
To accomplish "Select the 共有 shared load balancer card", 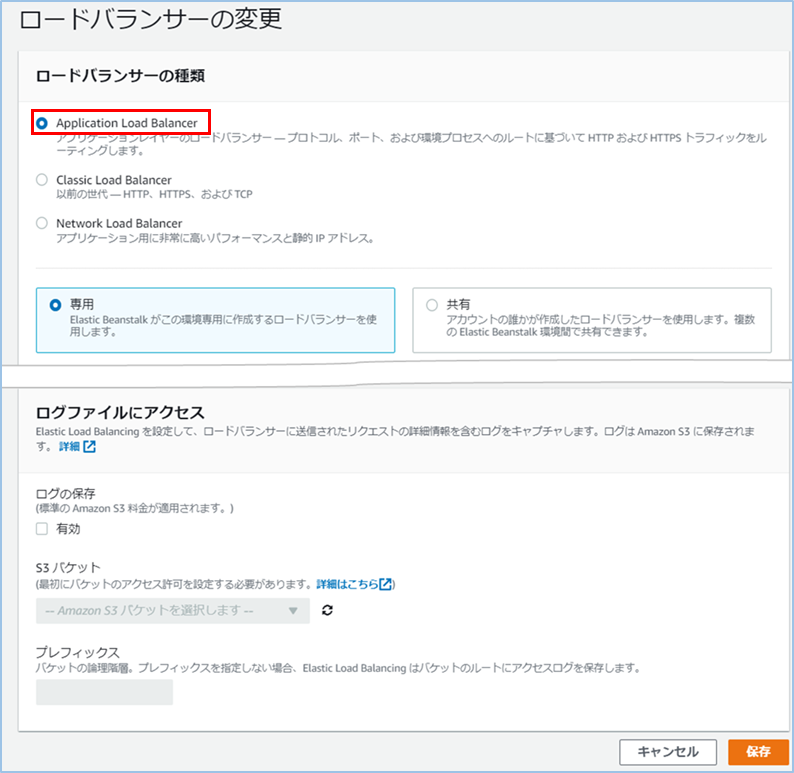I will pyautogui.click(x=591, y=320).
